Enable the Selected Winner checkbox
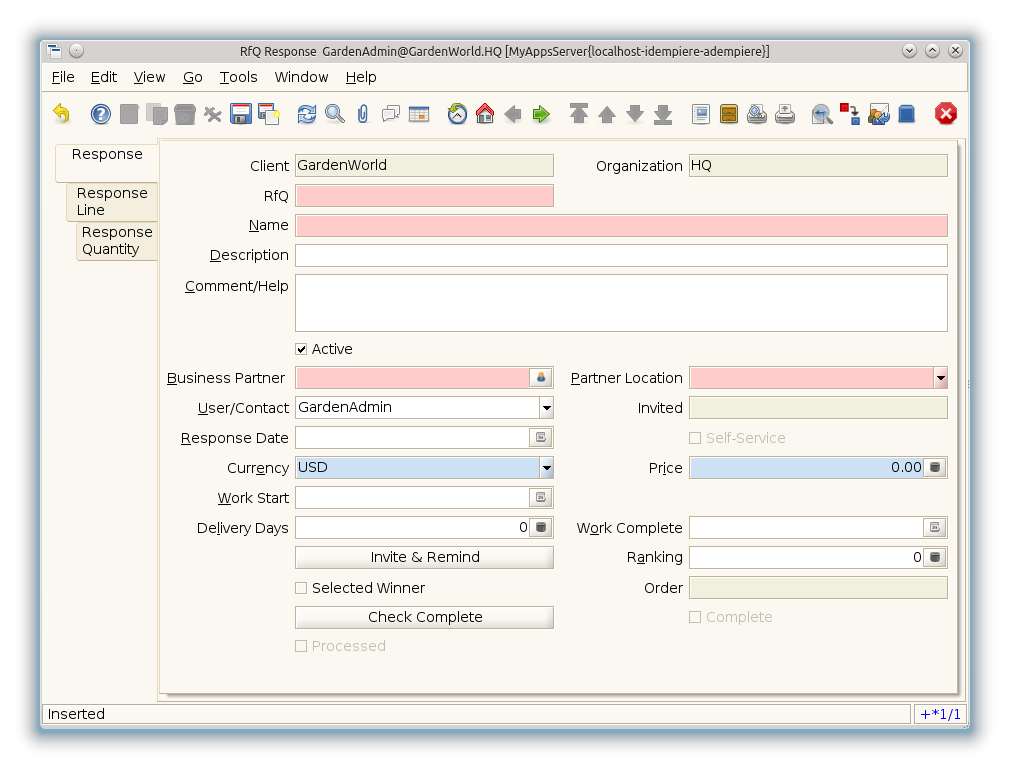 tap(302, 588)
